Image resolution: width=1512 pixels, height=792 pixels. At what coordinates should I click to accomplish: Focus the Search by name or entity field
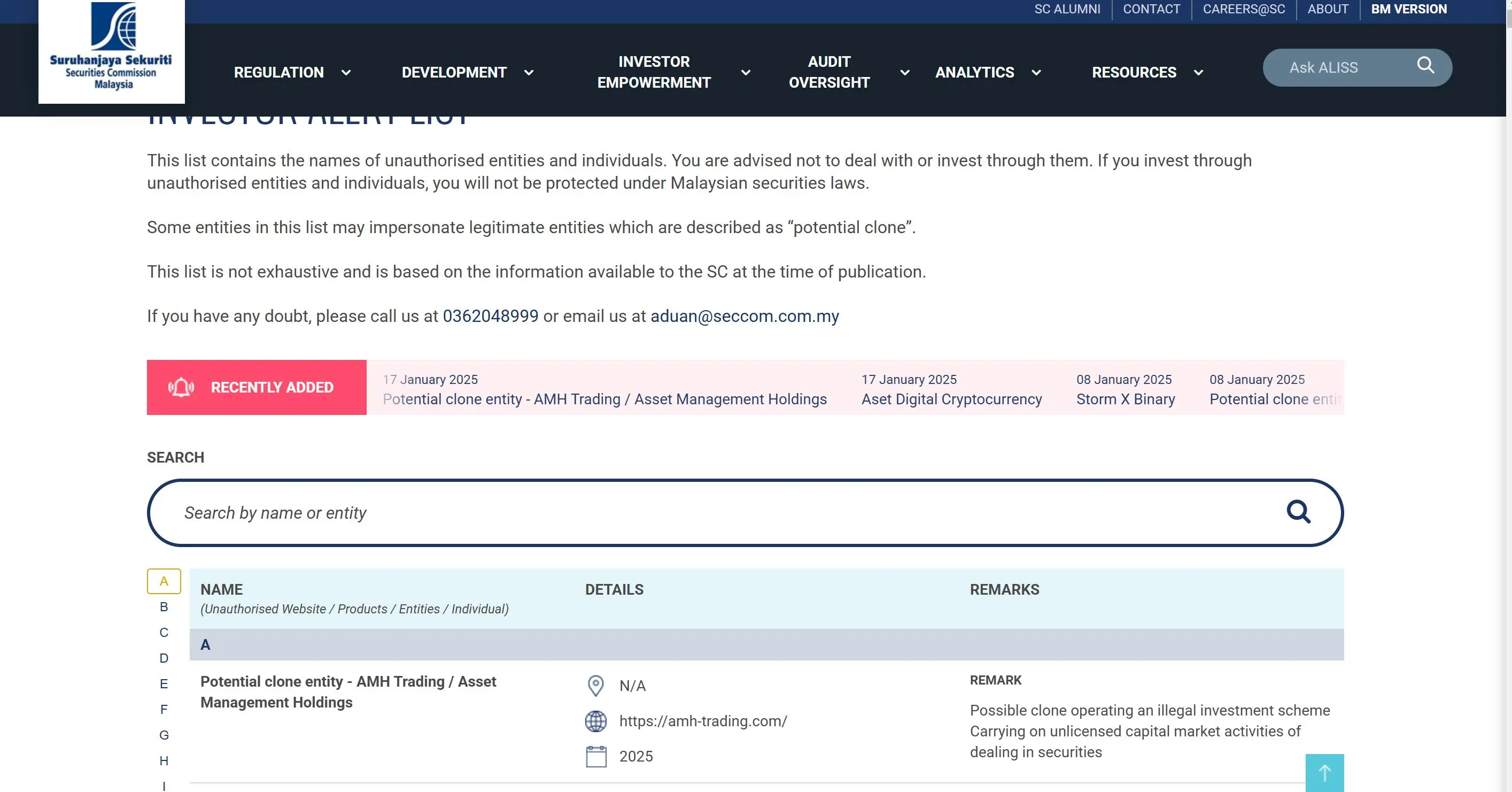[745, 512]
